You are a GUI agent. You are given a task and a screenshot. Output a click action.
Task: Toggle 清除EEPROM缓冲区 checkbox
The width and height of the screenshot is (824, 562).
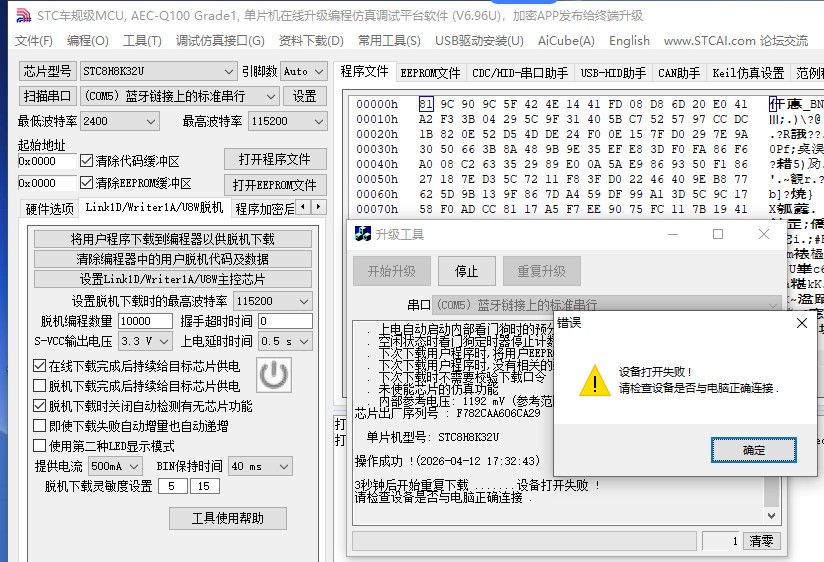pos(87,183)
